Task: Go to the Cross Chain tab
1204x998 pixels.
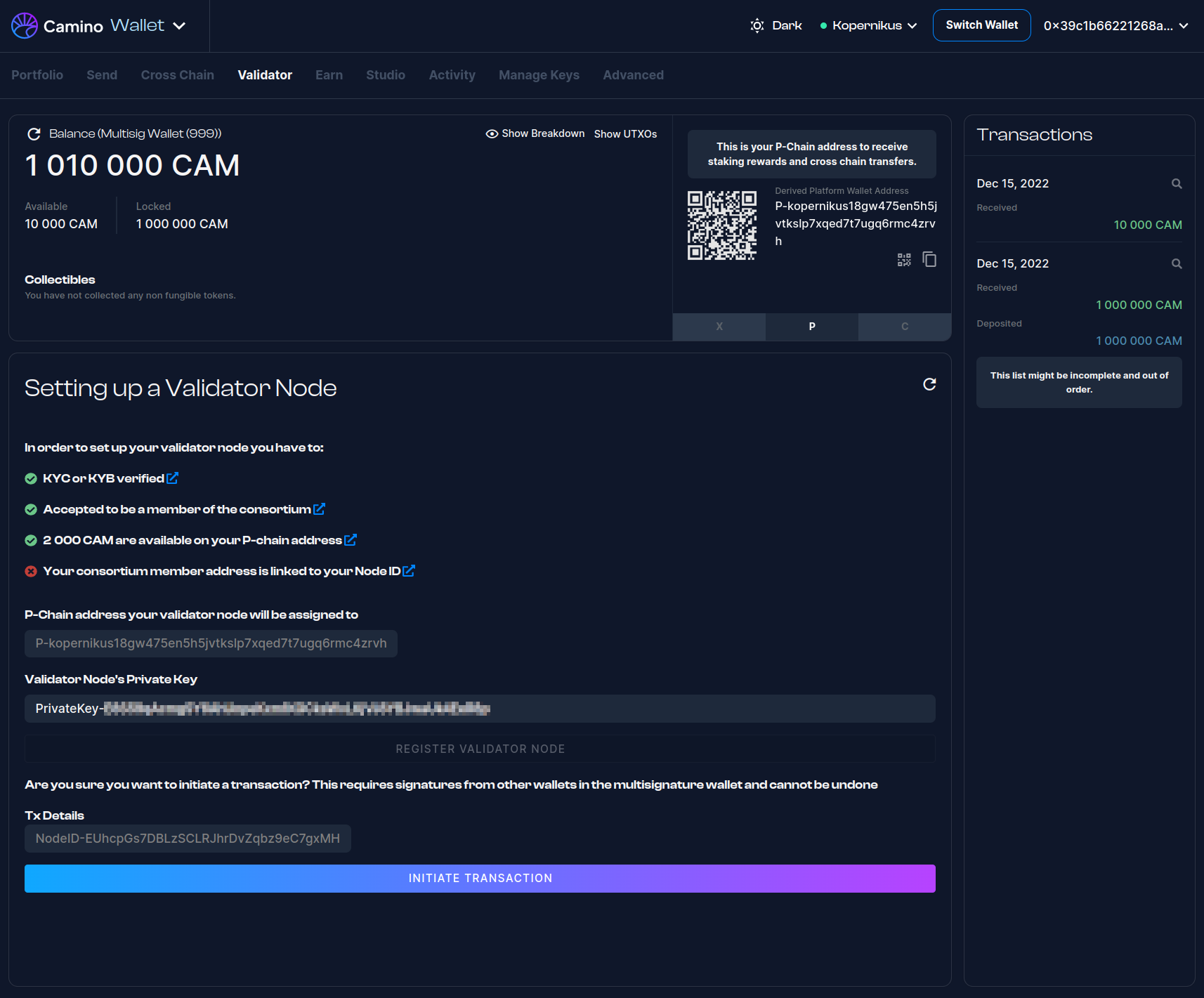Action: 177,75
